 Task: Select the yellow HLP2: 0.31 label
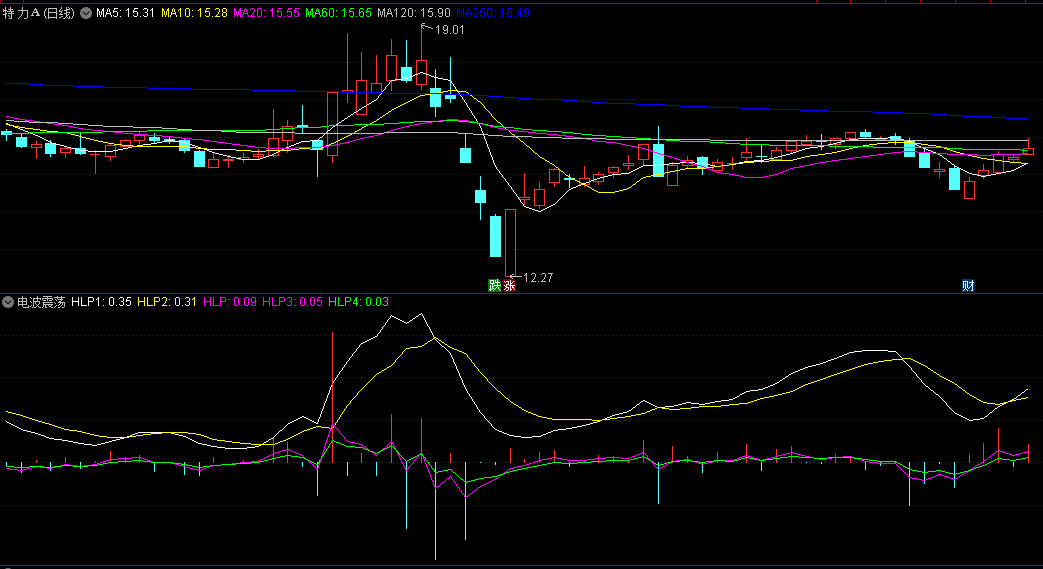tap(167, 302)
